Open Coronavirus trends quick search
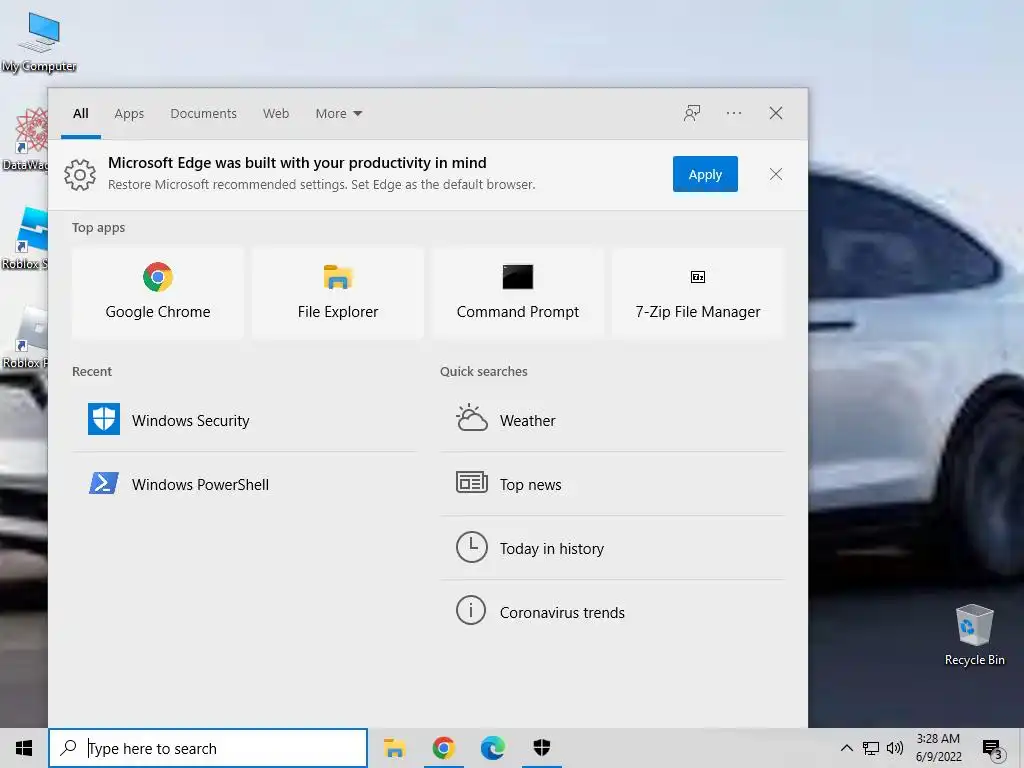Viewport: 1024px width, 768px height. point(612,612)
